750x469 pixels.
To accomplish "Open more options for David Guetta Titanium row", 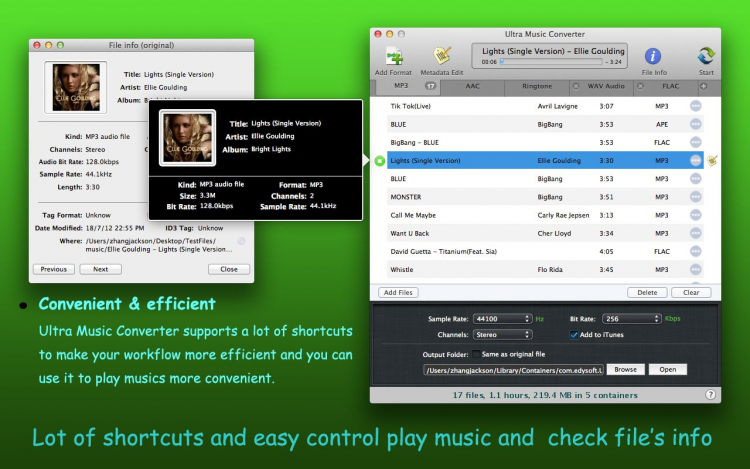I will point(695,251).
